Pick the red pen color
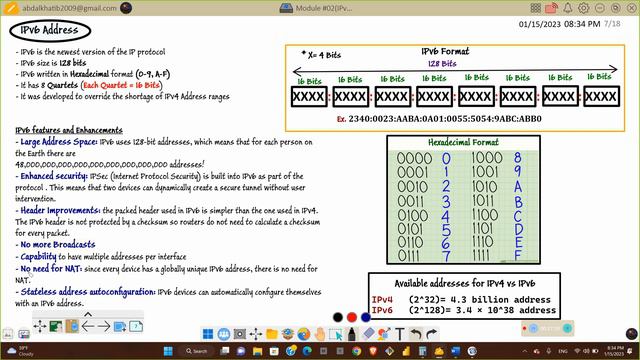The width and height of the screenshot is (640, 360). click(x=352, y=317)
